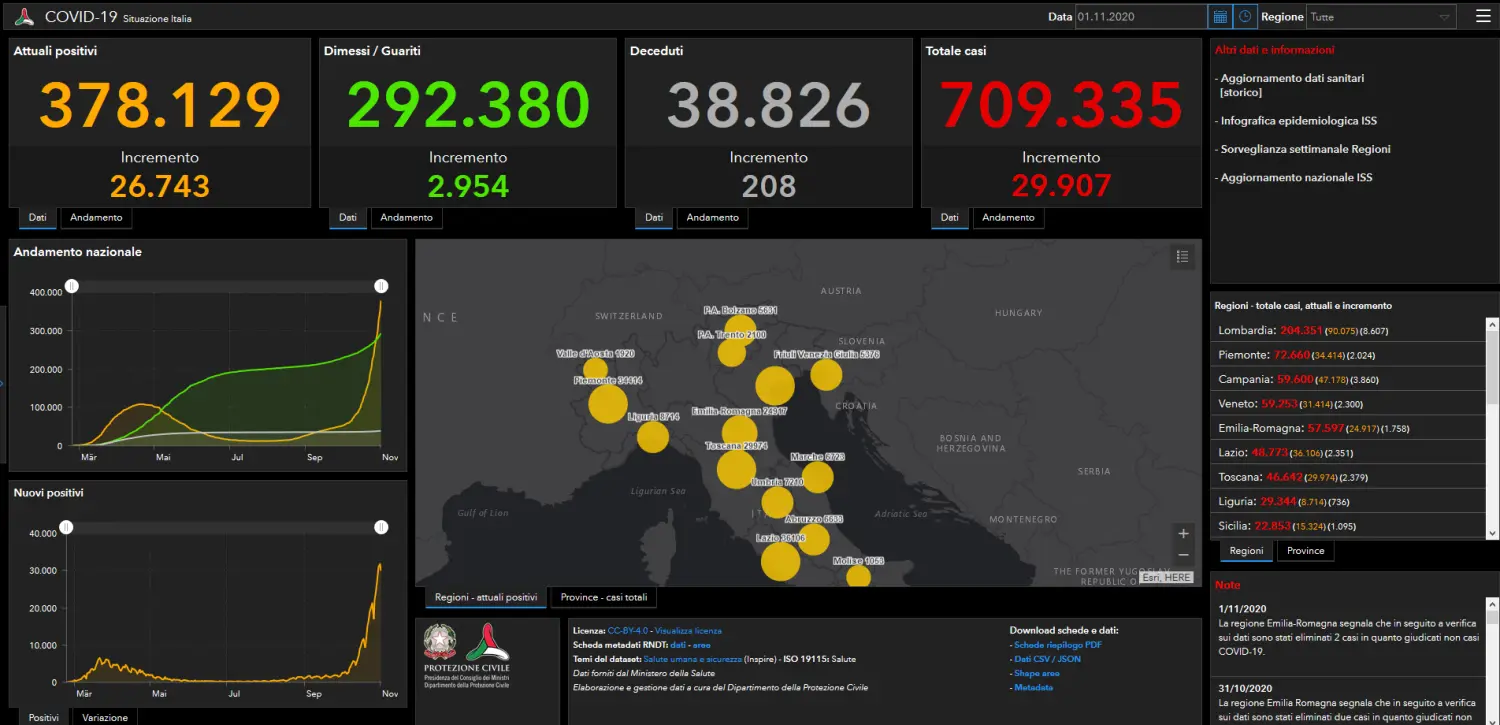
Task: Download data via the Dati CSV / JSON link
Action: [1047, 659]
